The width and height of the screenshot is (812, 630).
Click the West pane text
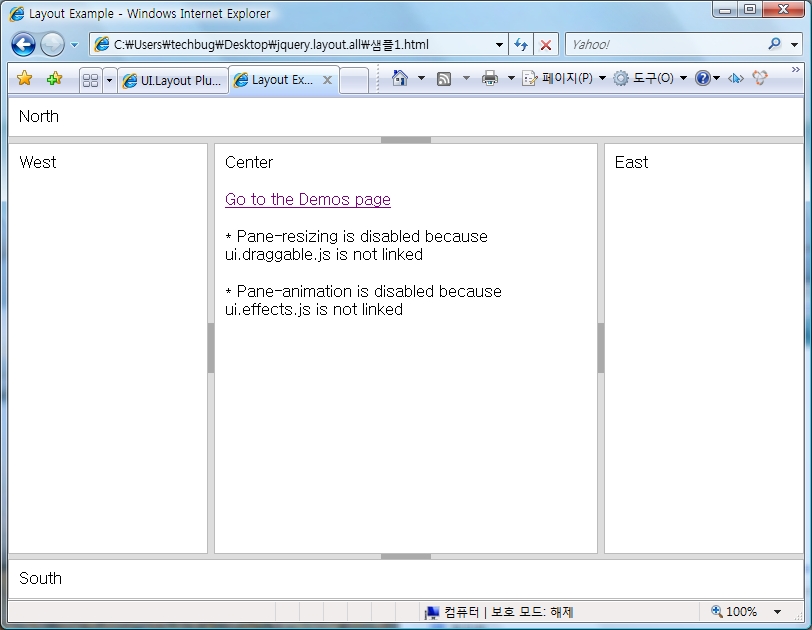pos(38,162)
